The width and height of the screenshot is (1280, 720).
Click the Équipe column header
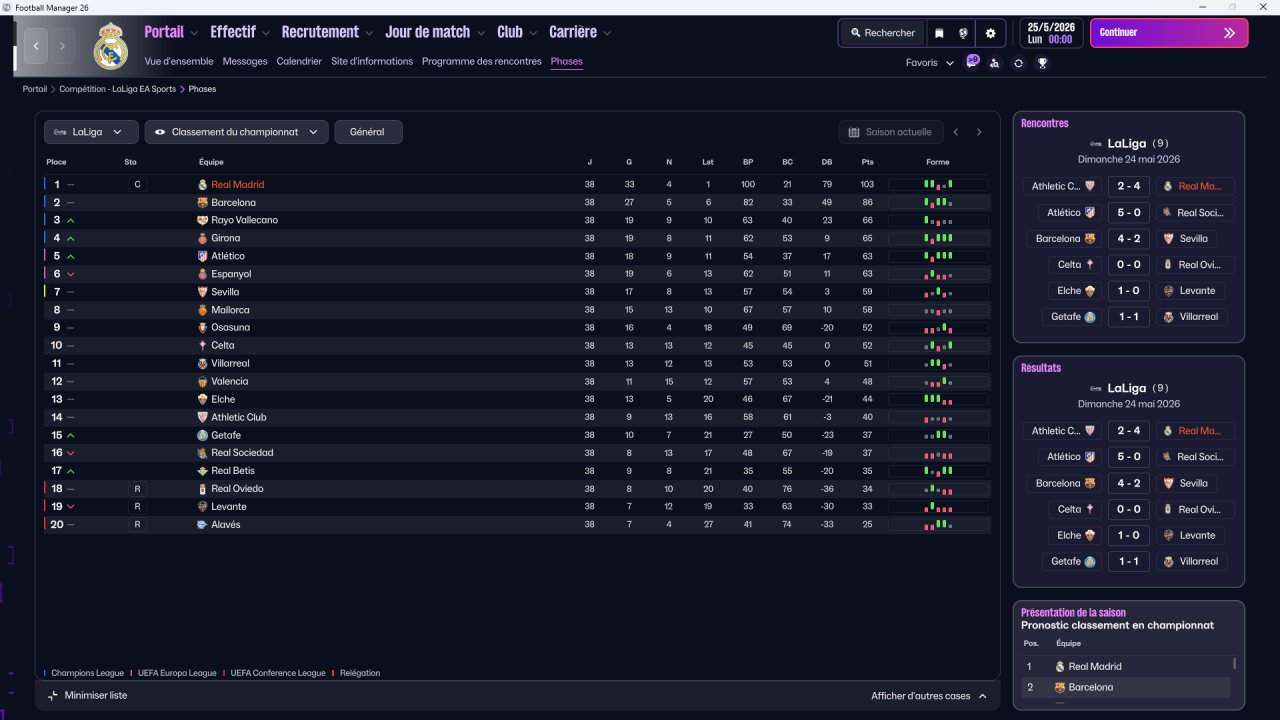(211, 162)
